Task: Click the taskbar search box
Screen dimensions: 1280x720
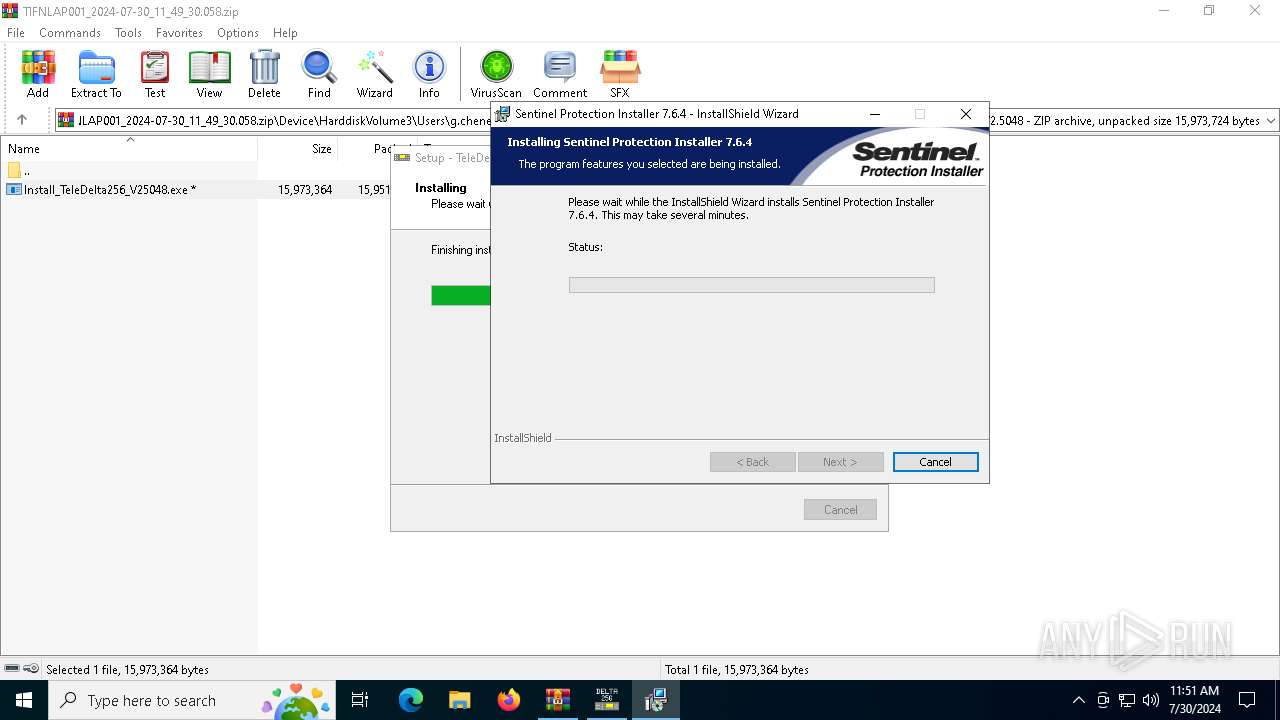Action: coord(193,700)
